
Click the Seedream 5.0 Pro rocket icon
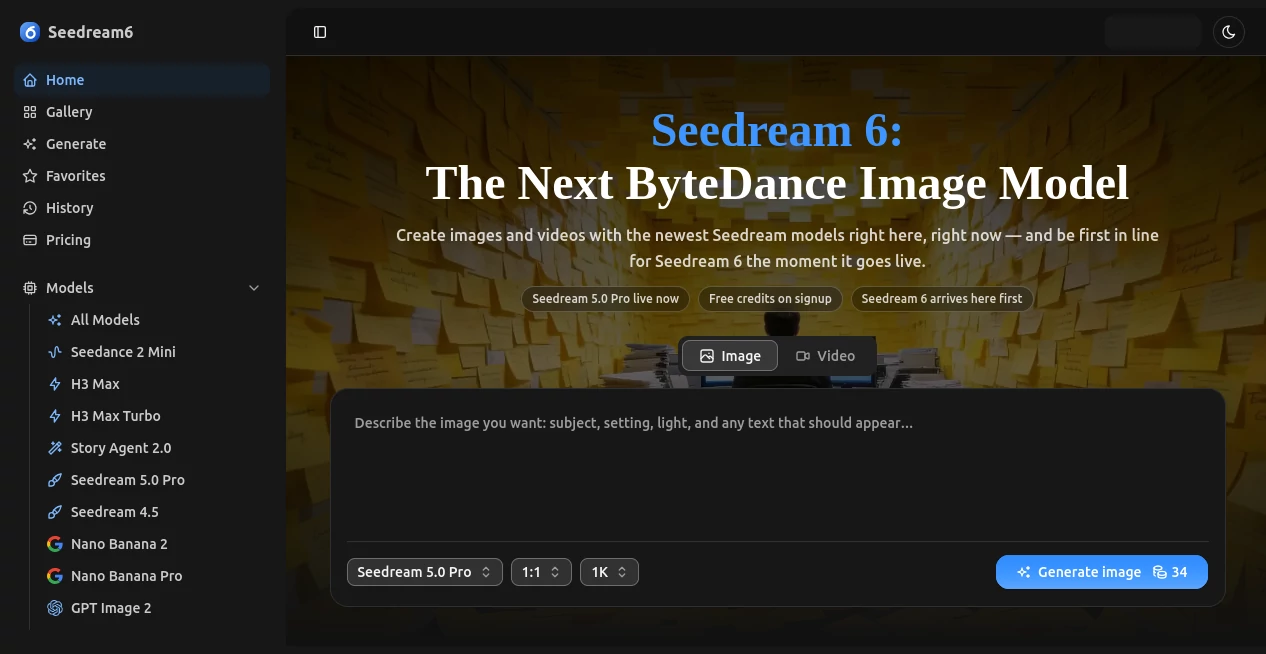55,480
